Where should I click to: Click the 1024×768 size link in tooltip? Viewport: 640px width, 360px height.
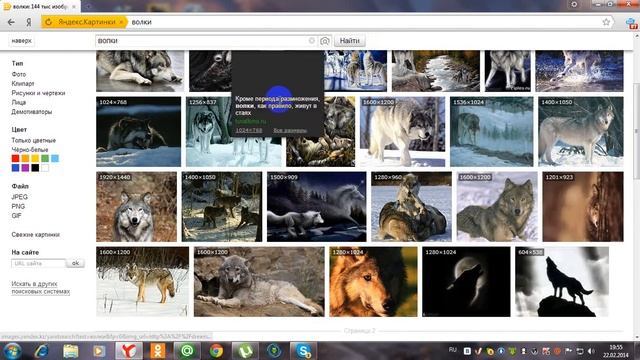click(x=249, y=130)
